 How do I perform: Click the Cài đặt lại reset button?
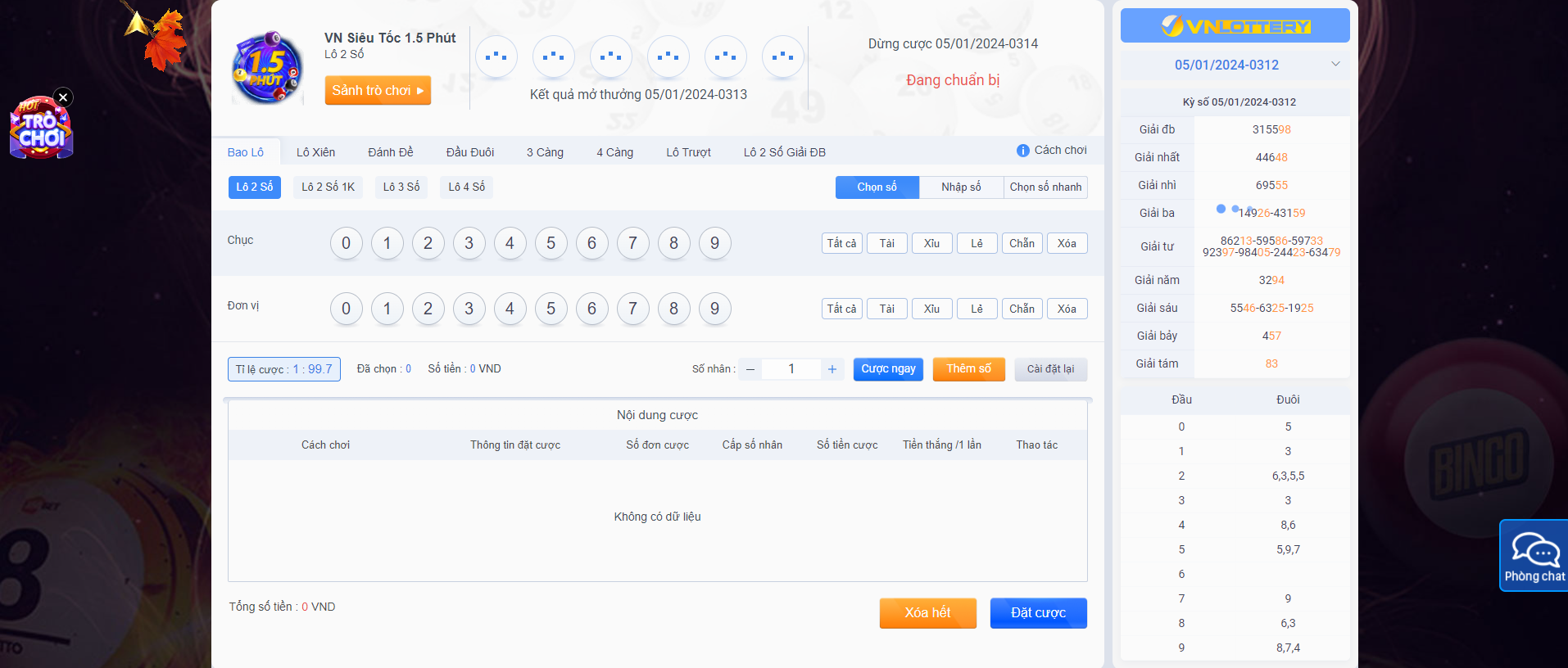[x=1051, y=369]
